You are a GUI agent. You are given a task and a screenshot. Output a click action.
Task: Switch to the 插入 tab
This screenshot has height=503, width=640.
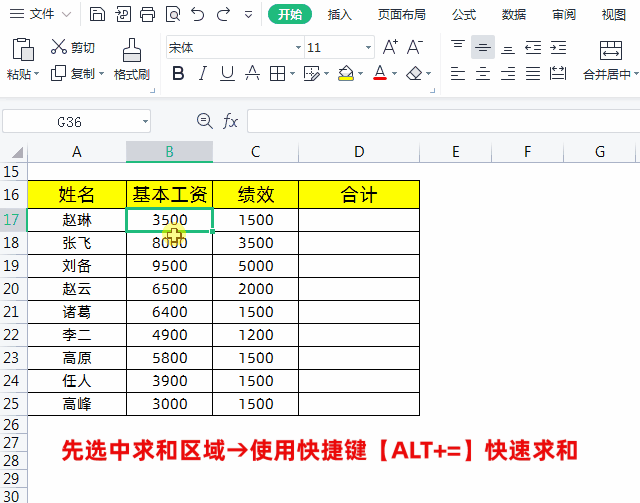tap(339, 15)
